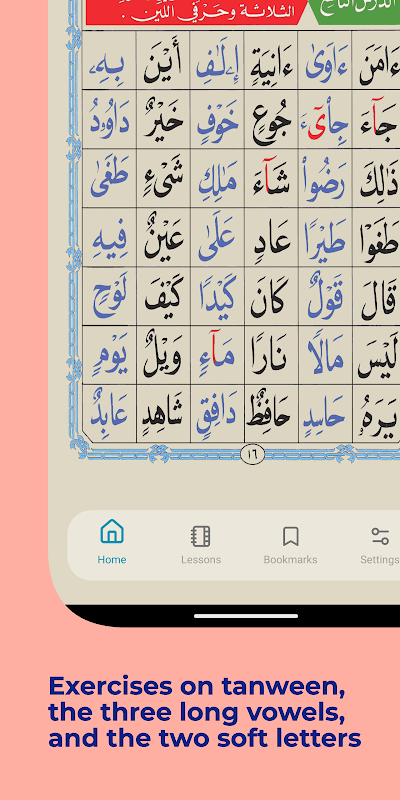This screenshot has width=400, height=800.
Task: Tap the word مَالًا in the table
Action: (326, 356)
